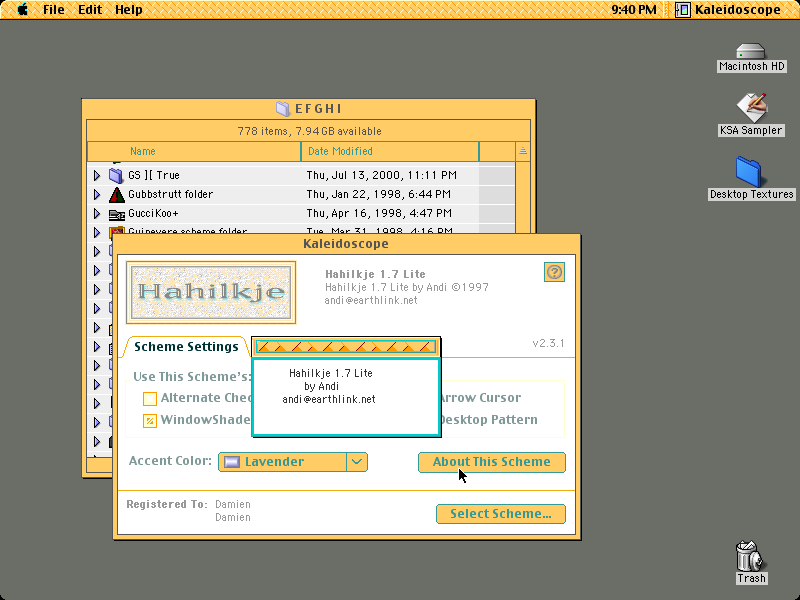Open the File menu
Image resolution: width=800 pixels, height=600 pixels.
click(54, 9)
